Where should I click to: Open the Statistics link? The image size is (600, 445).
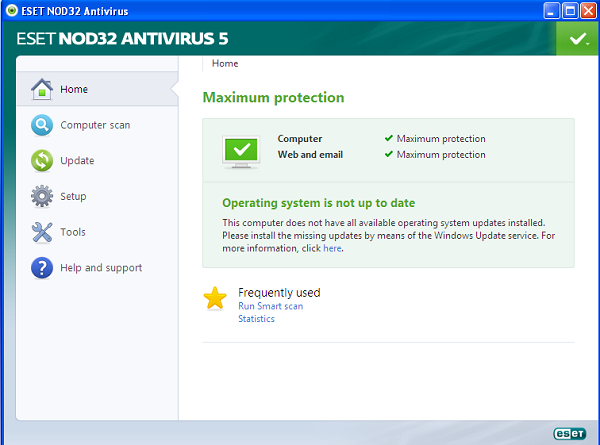(256, 319)
